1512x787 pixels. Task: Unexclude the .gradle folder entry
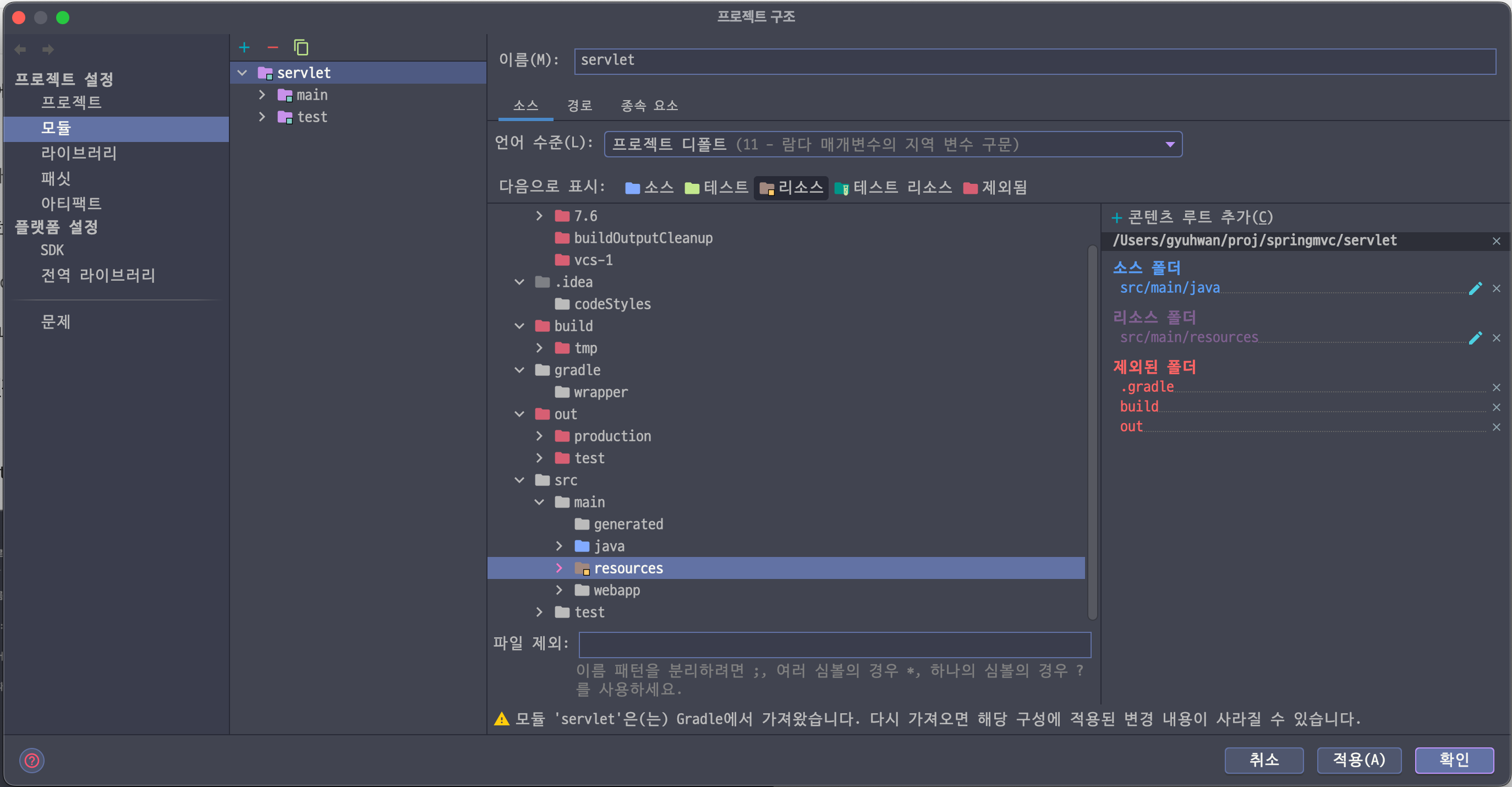click(1496, 387)
